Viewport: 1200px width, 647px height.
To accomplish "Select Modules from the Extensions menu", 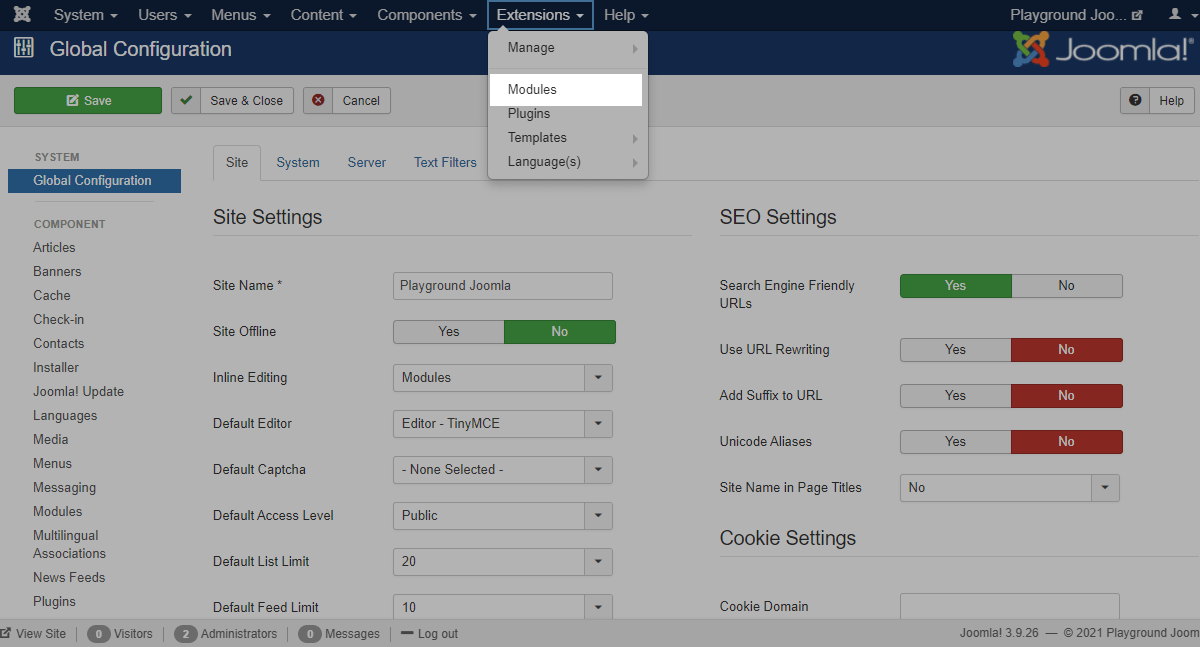I will [x=532, y=90].
